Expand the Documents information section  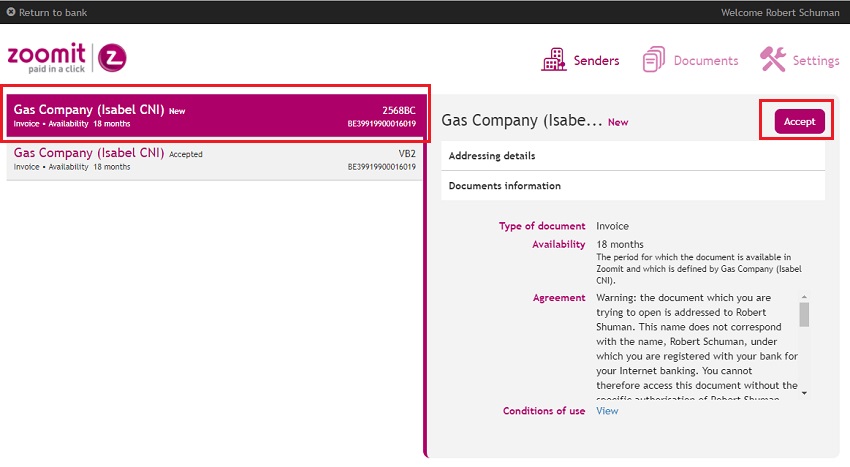pos(633,185)
